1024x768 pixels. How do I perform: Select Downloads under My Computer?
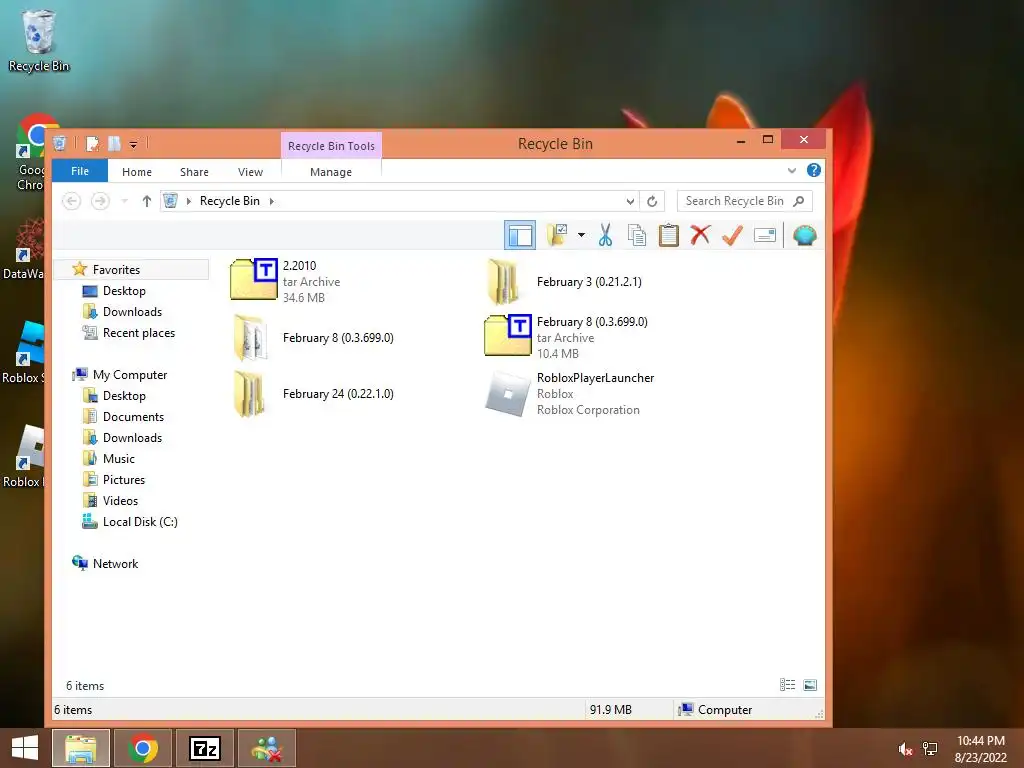[132, 438]
